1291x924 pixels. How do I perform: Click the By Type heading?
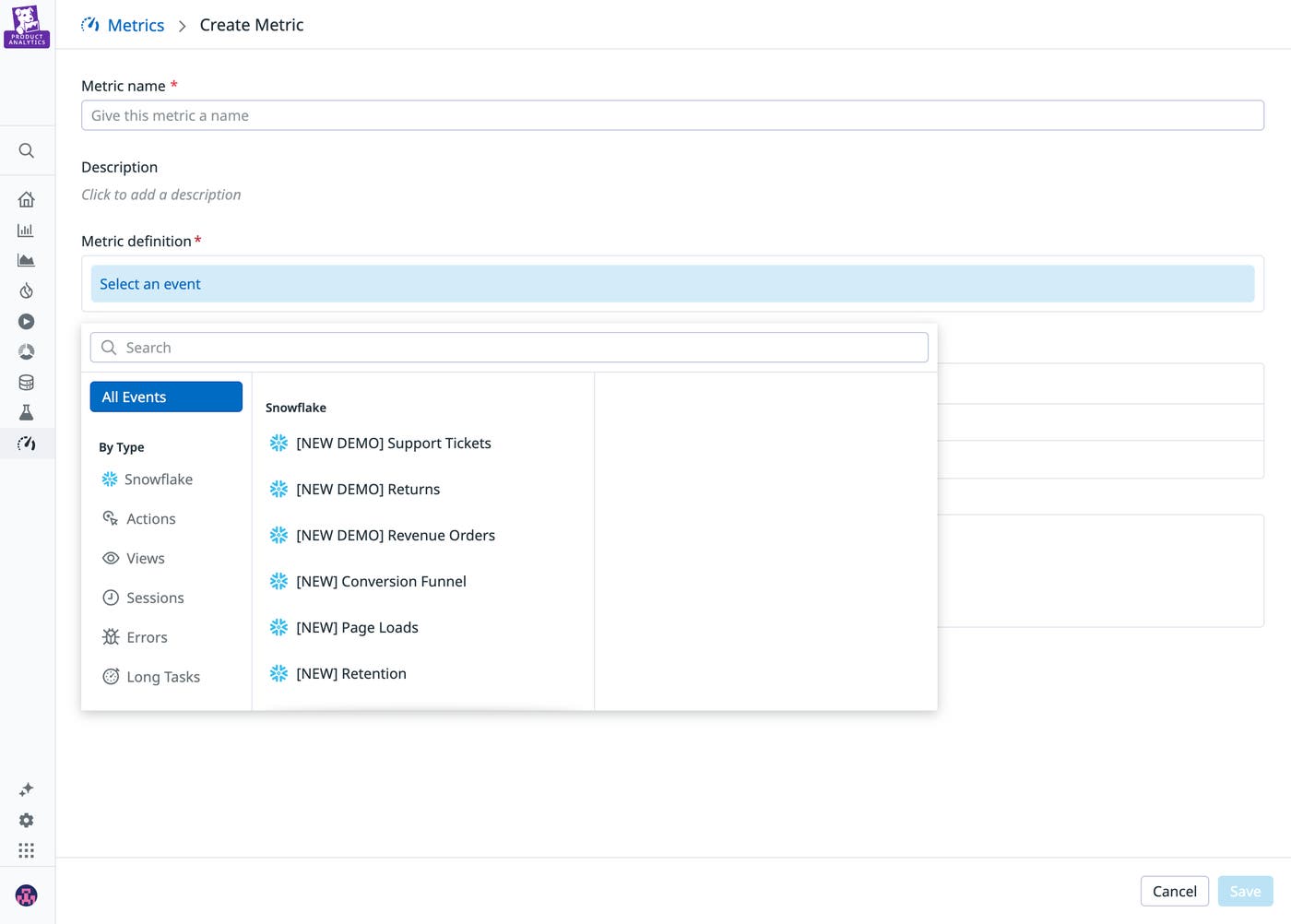(x=122, y=447)
